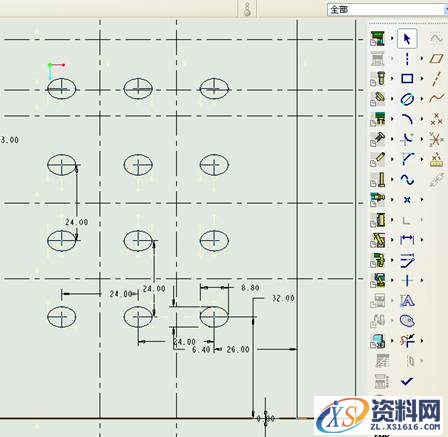
Task: Open the sketcher Palette tool
Action: (407, 321)
